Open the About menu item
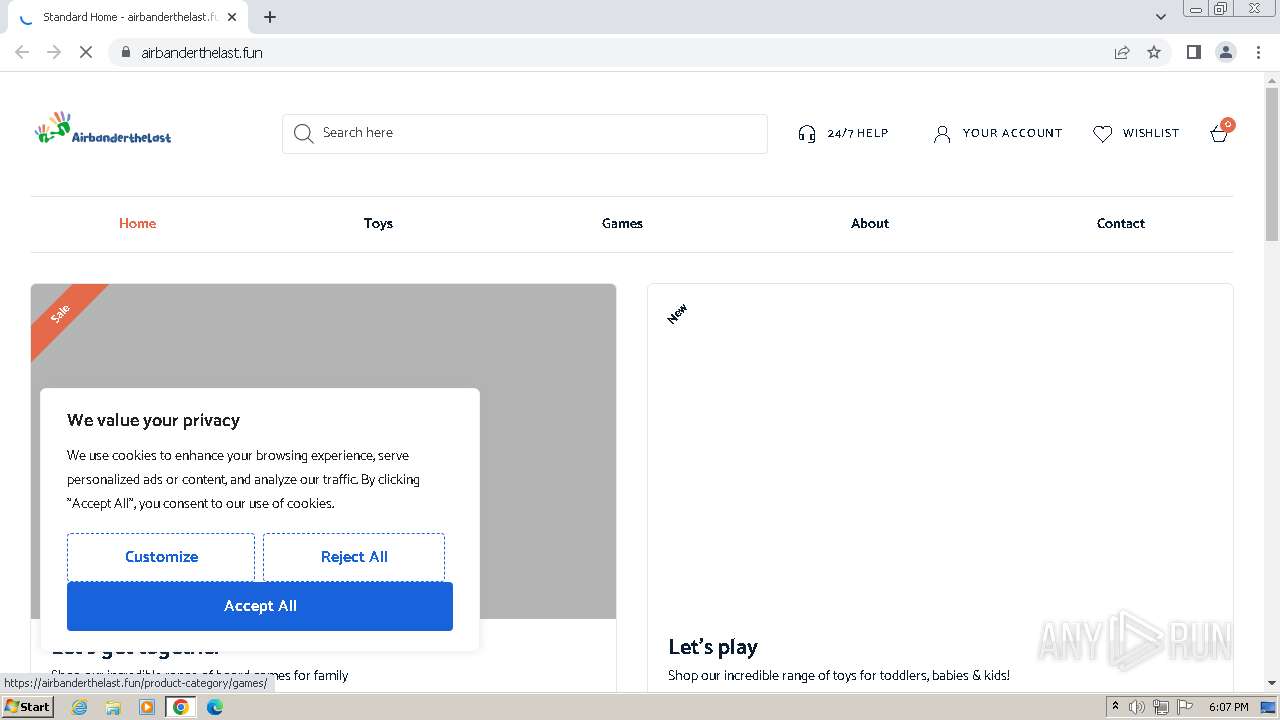Image resolution: width=1280 pixels, height=720 pixels. pyautogui.click(x=870, y=223)
